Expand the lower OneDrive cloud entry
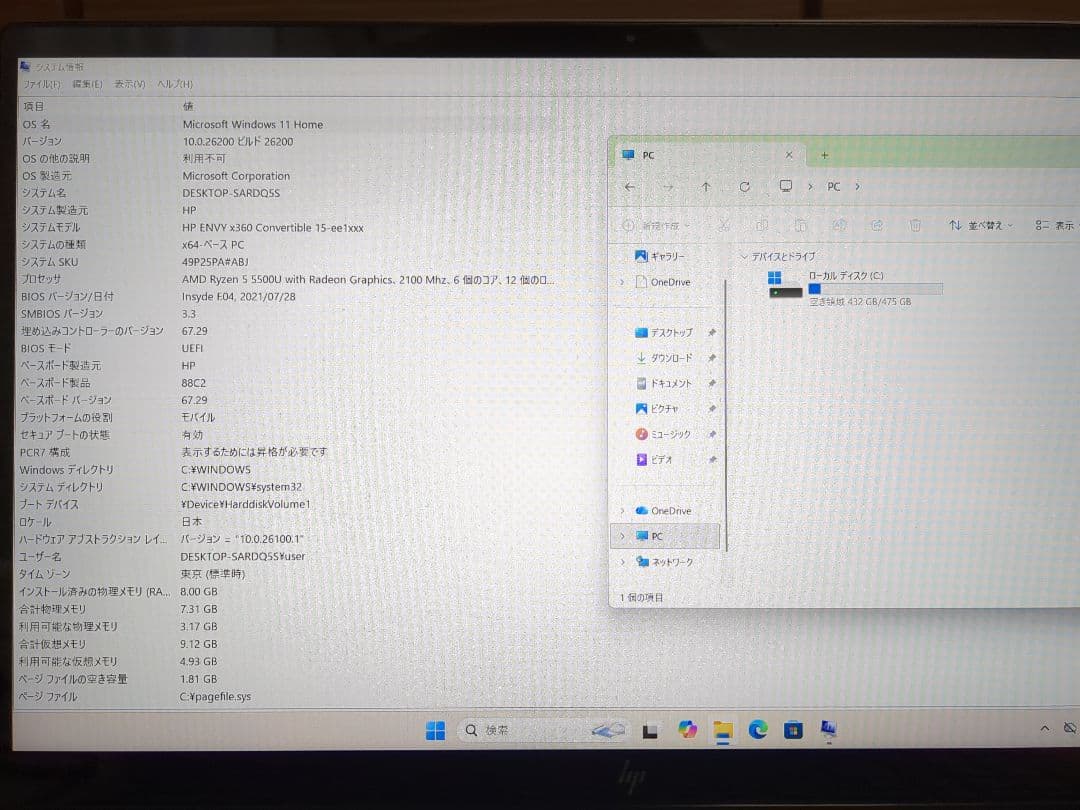 (x=622, y=510)
